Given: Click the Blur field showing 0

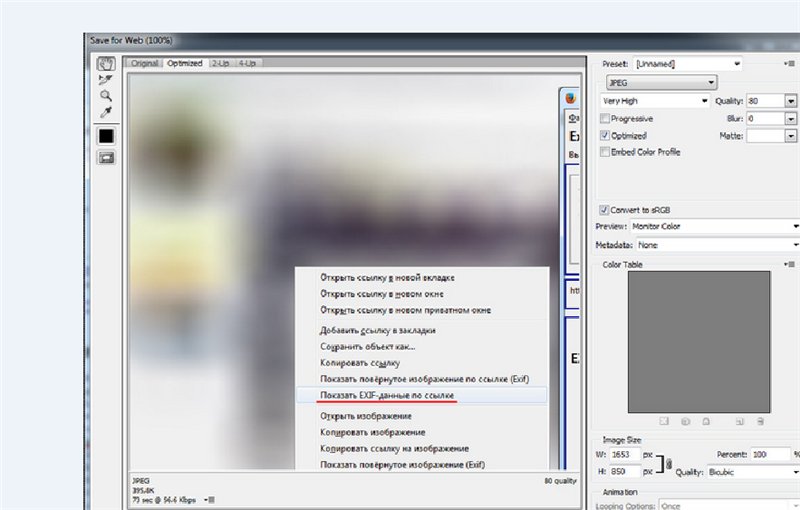Looking at the screenshot, I should pos(765,118).
